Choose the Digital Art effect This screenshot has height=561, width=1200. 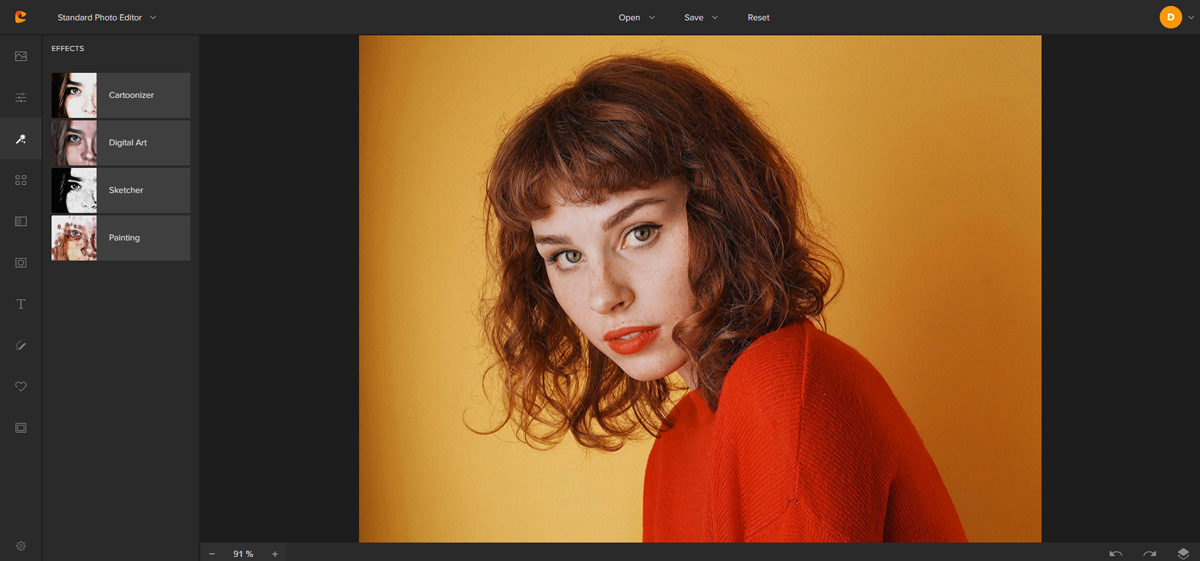tap(120, 143)
